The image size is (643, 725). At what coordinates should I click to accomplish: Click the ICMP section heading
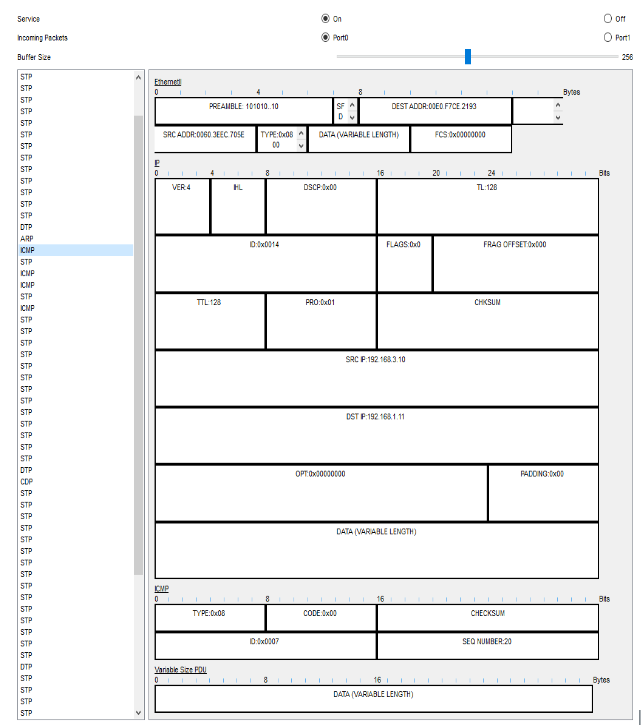click(161, 589)
